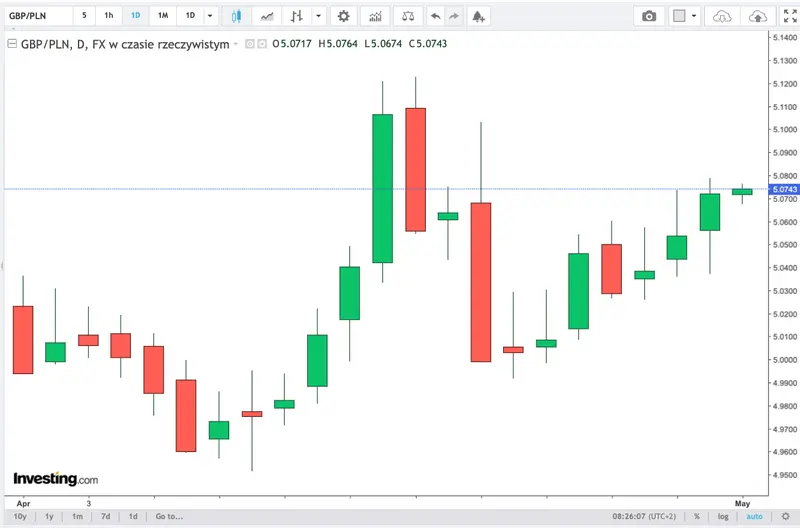Click the compare symbols scales icon

(x=408, y=16)
